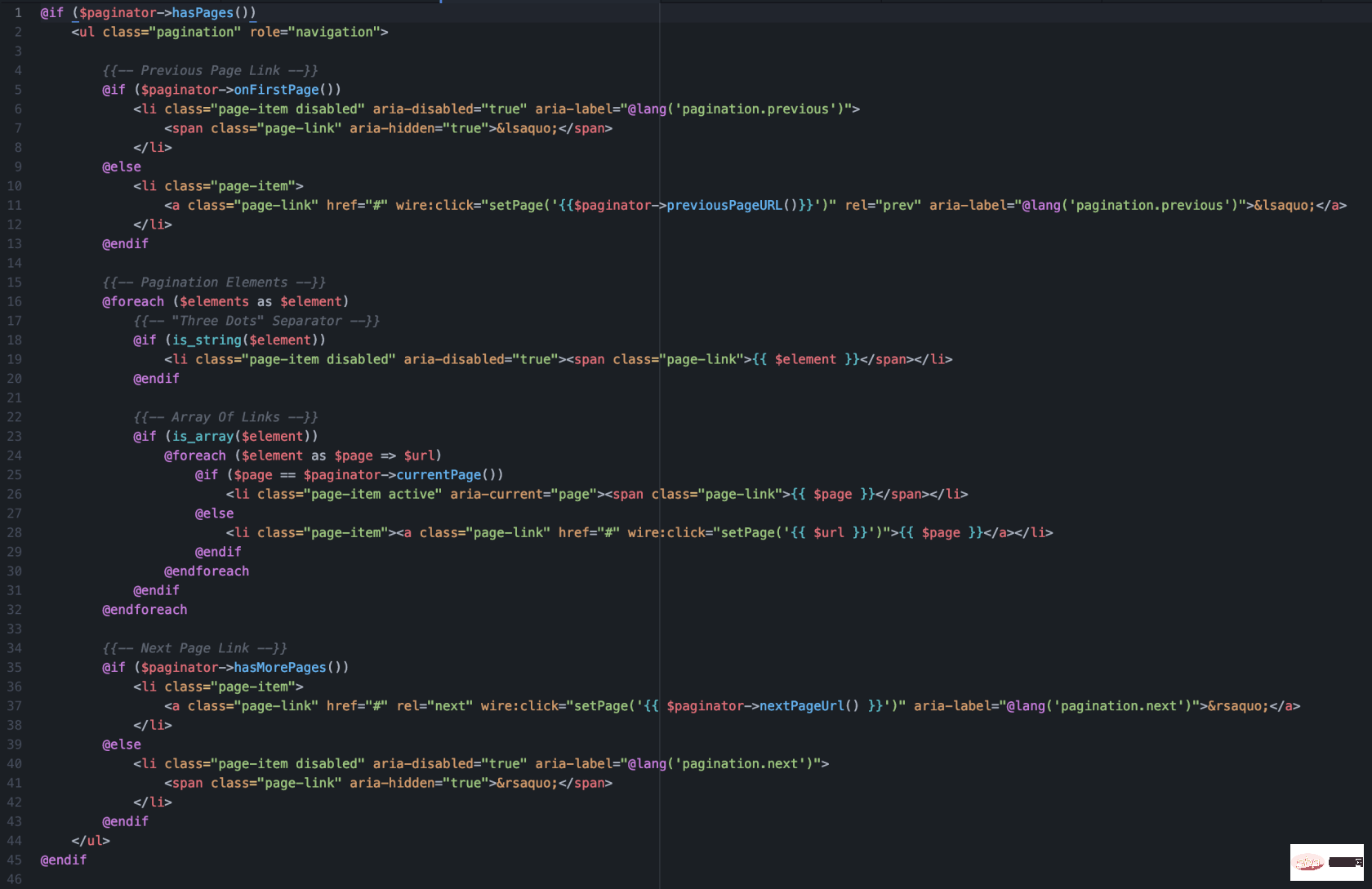Click the hasMorePages method name

tap(280, 668)
